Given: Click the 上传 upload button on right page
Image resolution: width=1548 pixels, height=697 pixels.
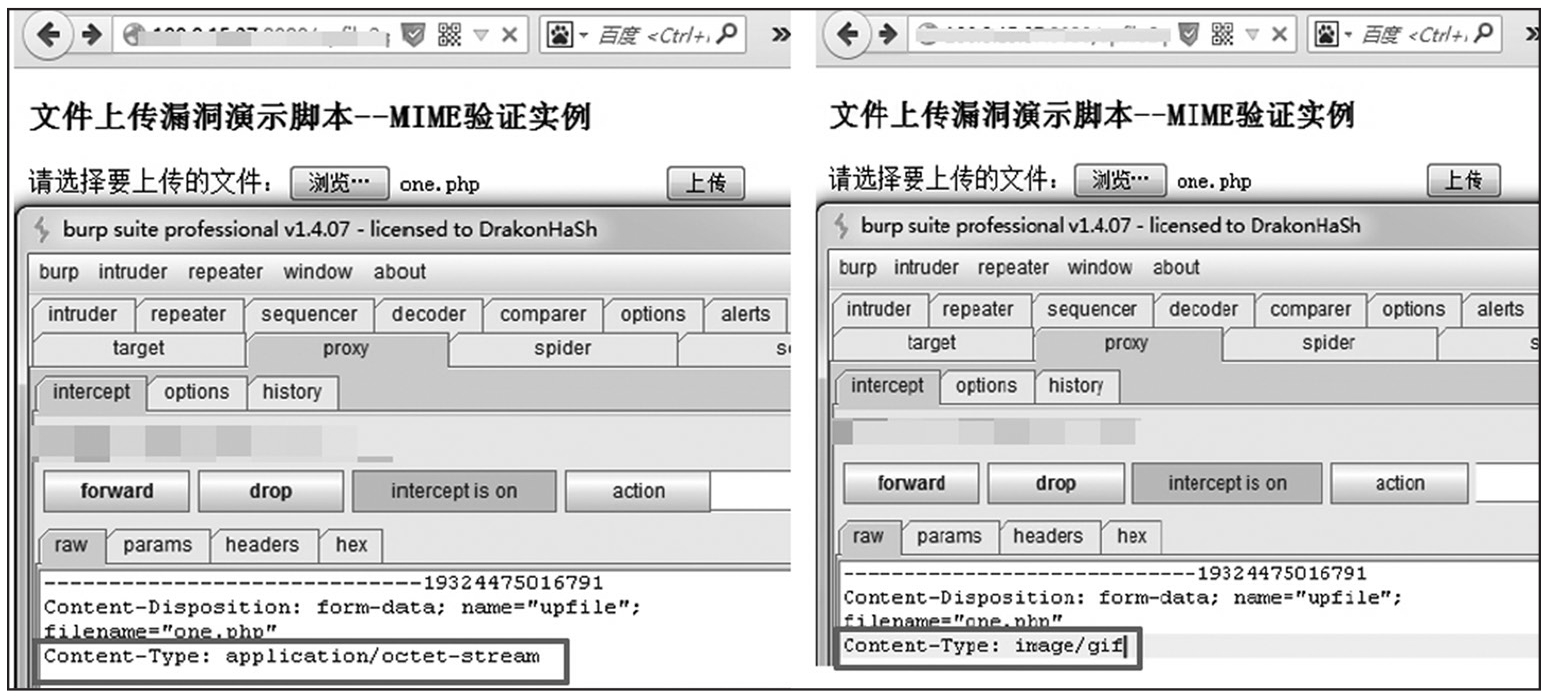Looking at the screenshot, I should coord(1465,180).
